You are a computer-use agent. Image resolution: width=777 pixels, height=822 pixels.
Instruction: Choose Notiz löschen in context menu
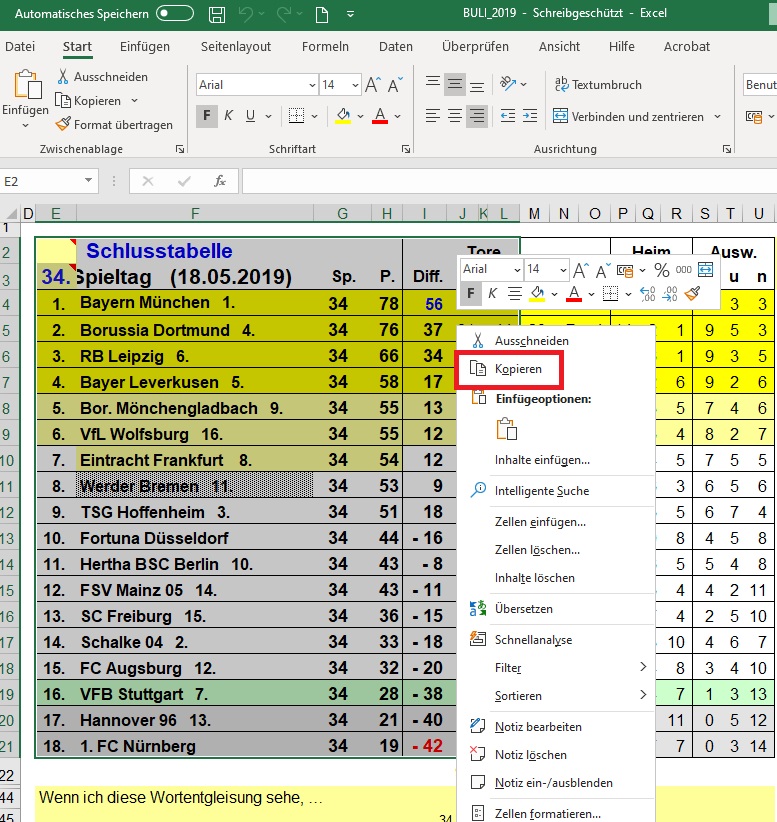pyautogui.click(x=556, y=754)
